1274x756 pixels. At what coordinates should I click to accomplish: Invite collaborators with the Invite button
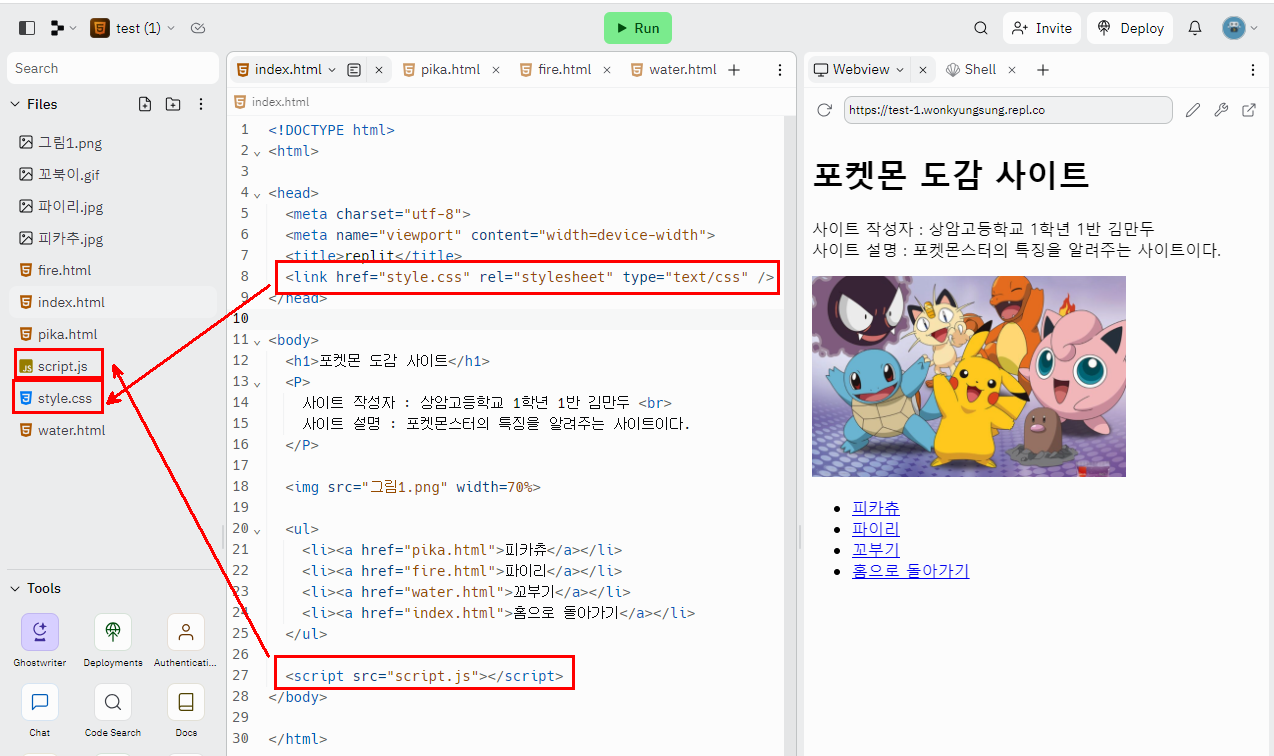(x=1041, y=28)
